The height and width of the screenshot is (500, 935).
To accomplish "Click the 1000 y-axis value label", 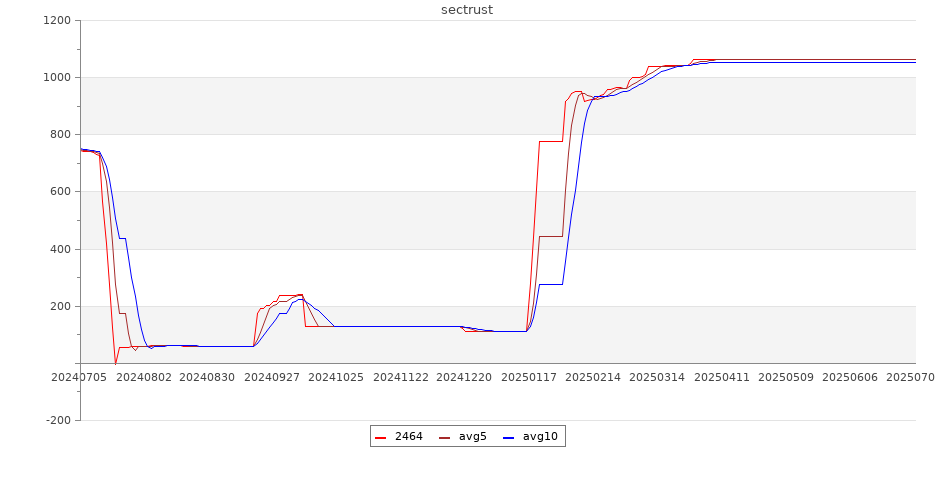I will (57, 78).
